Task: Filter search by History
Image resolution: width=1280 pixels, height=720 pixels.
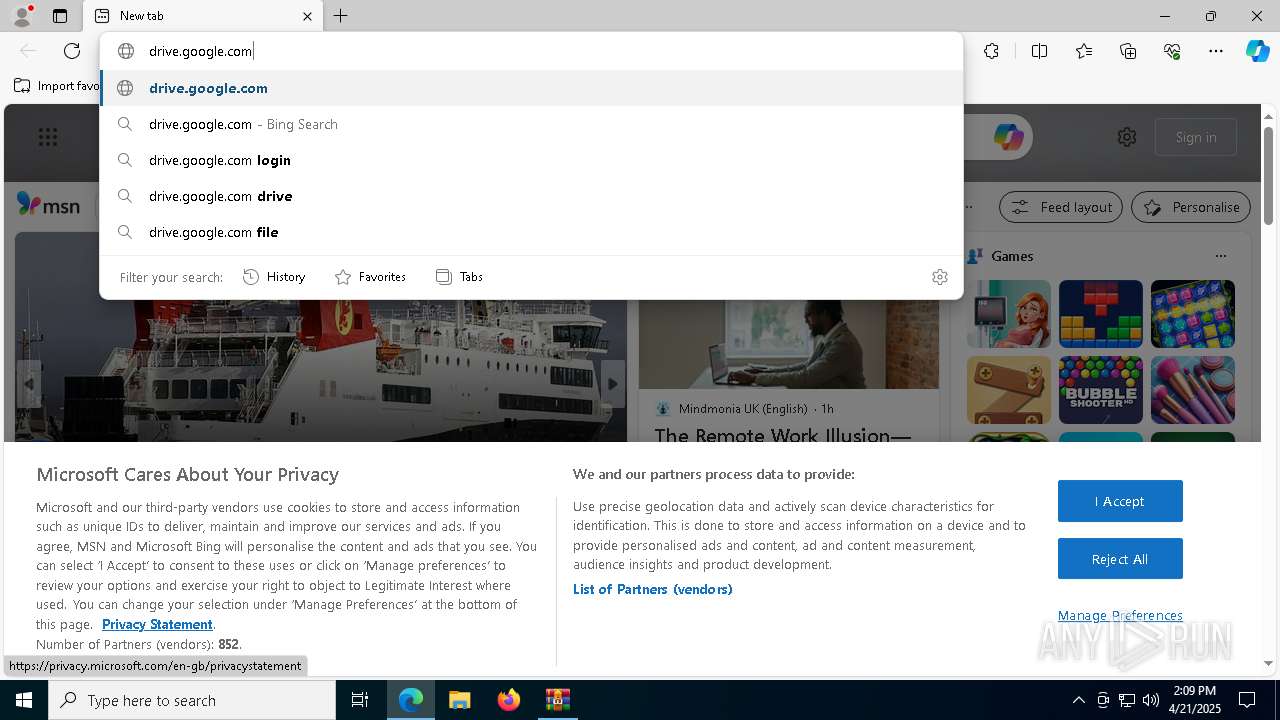Action: [274, 277]
